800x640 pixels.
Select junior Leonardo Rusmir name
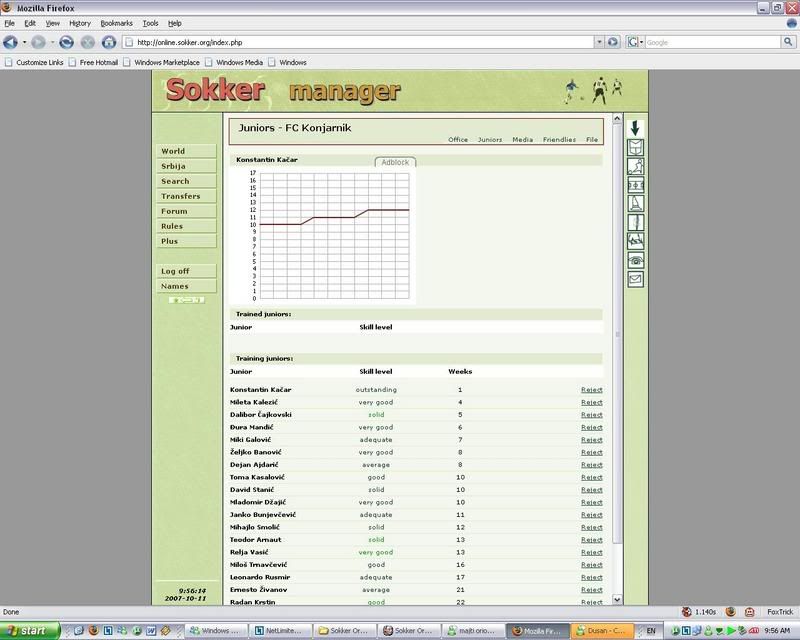[260, 577]
